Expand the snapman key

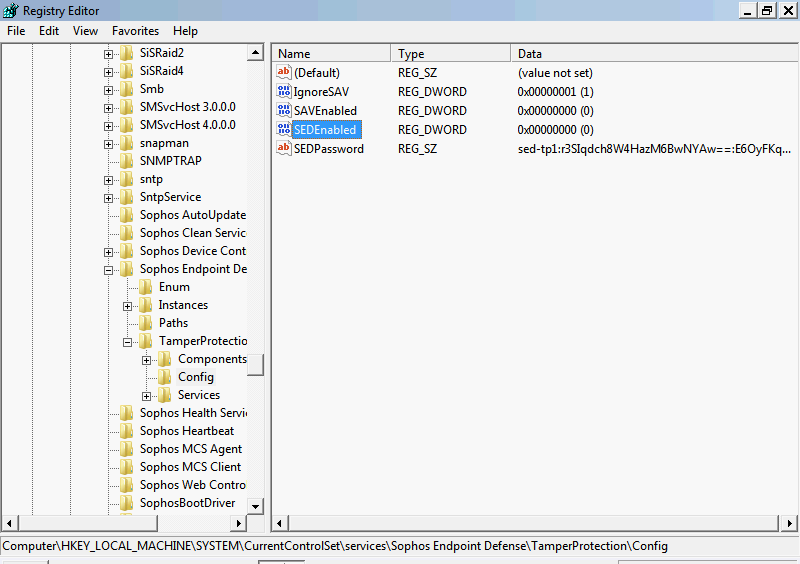tap(108, 144)
